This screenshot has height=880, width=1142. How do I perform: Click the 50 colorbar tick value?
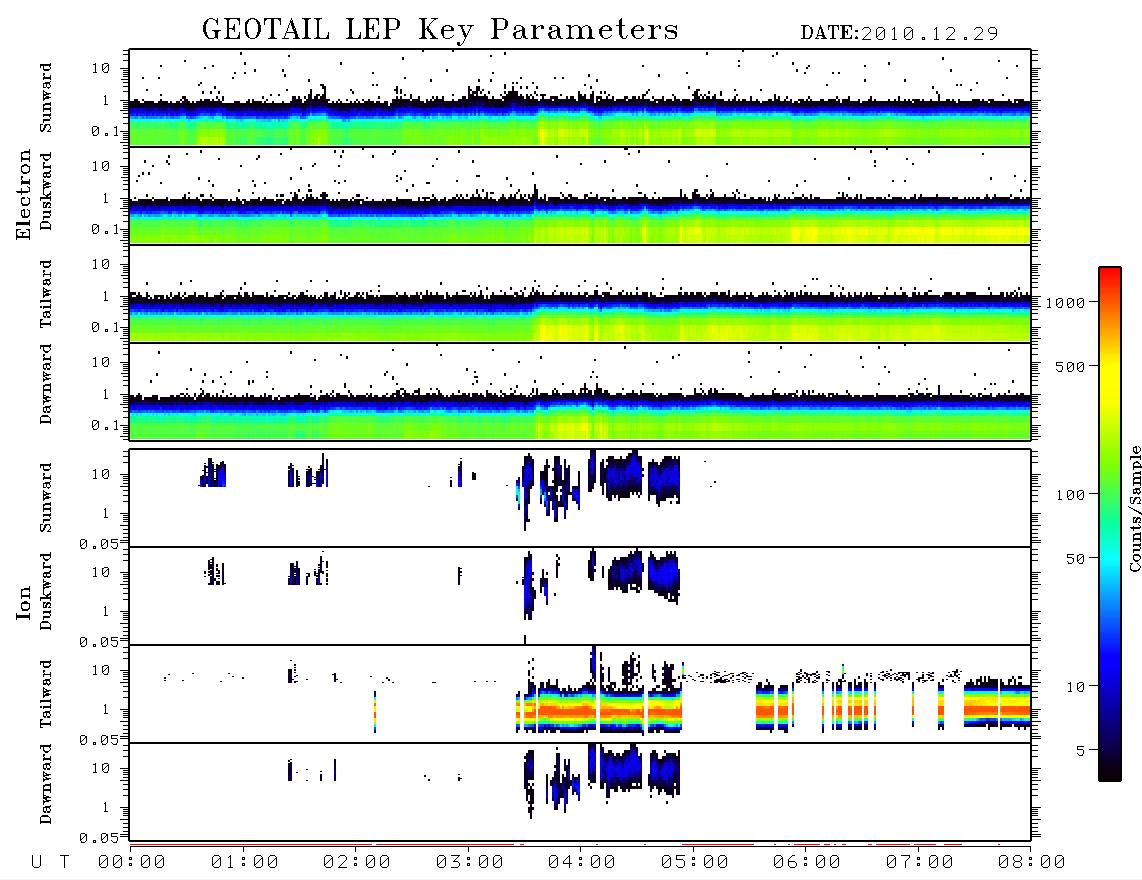point(1075,559)
